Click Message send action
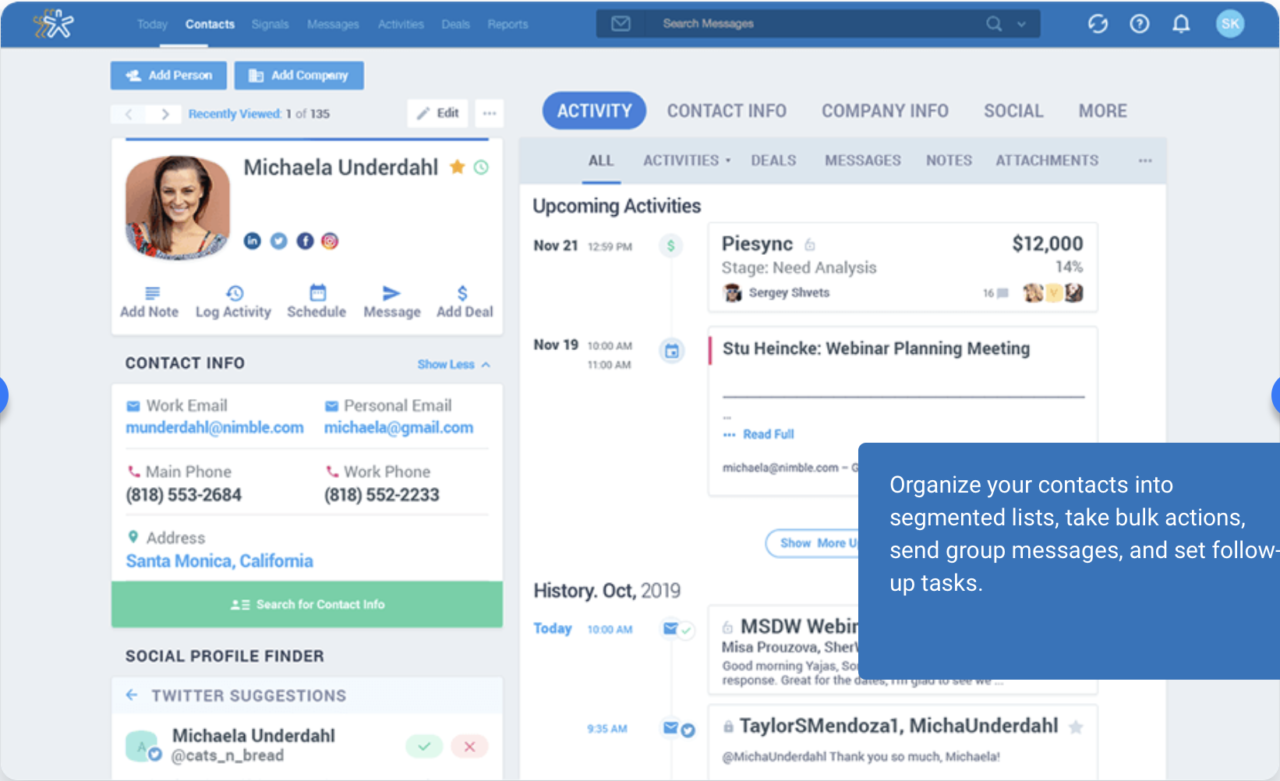This screenshot has width=1280, height=781. (392, 302)
